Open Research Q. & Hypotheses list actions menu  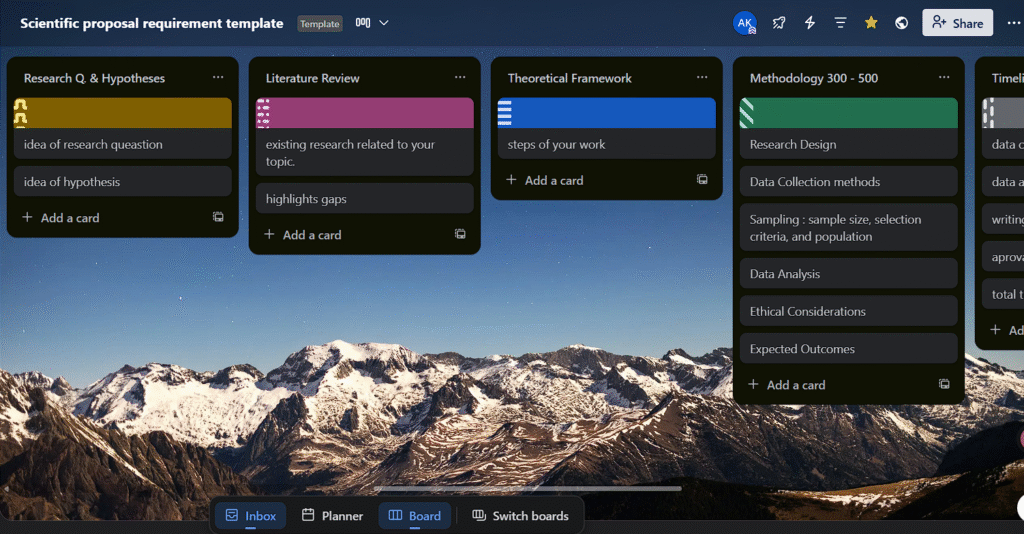218,78
